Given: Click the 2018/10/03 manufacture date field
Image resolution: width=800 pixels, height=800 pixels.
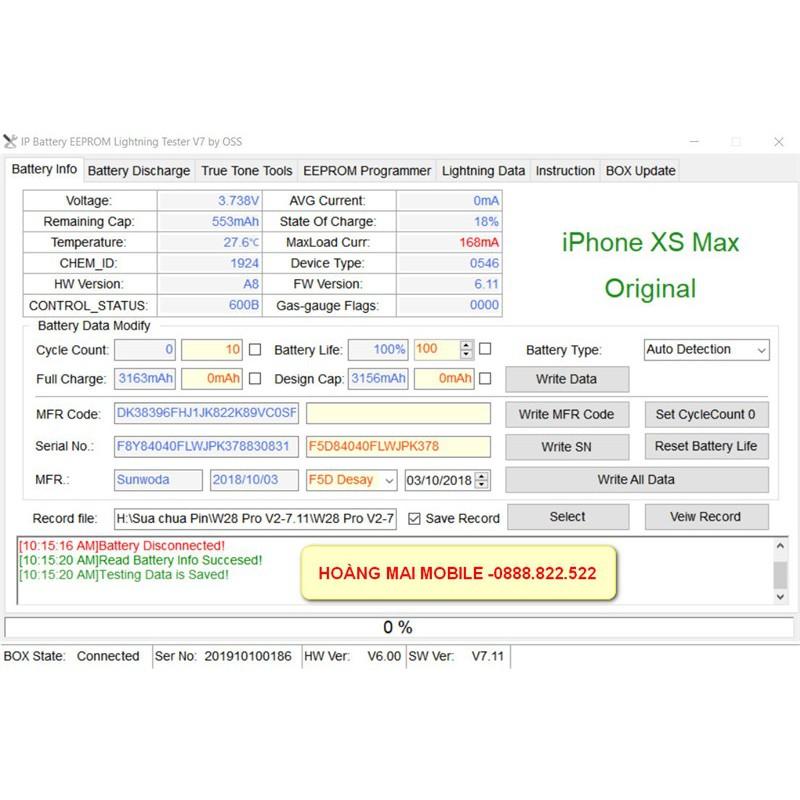Looking at the screenshot, I should (254, 480).
